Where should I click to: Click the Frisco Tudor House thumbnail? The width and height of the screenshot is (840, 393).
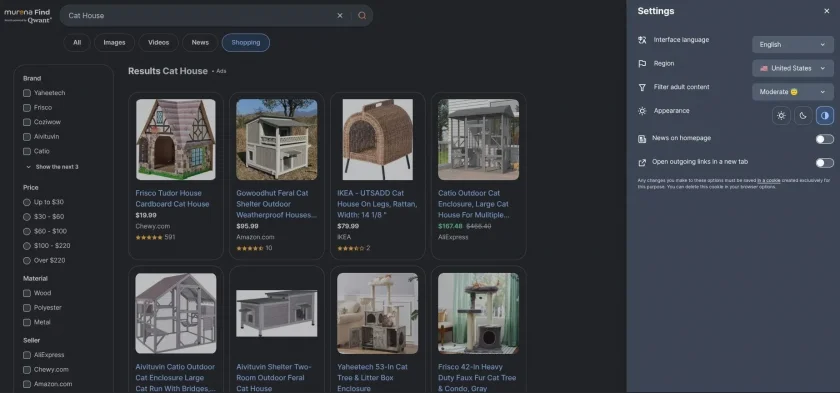click(x=176, y=139)
